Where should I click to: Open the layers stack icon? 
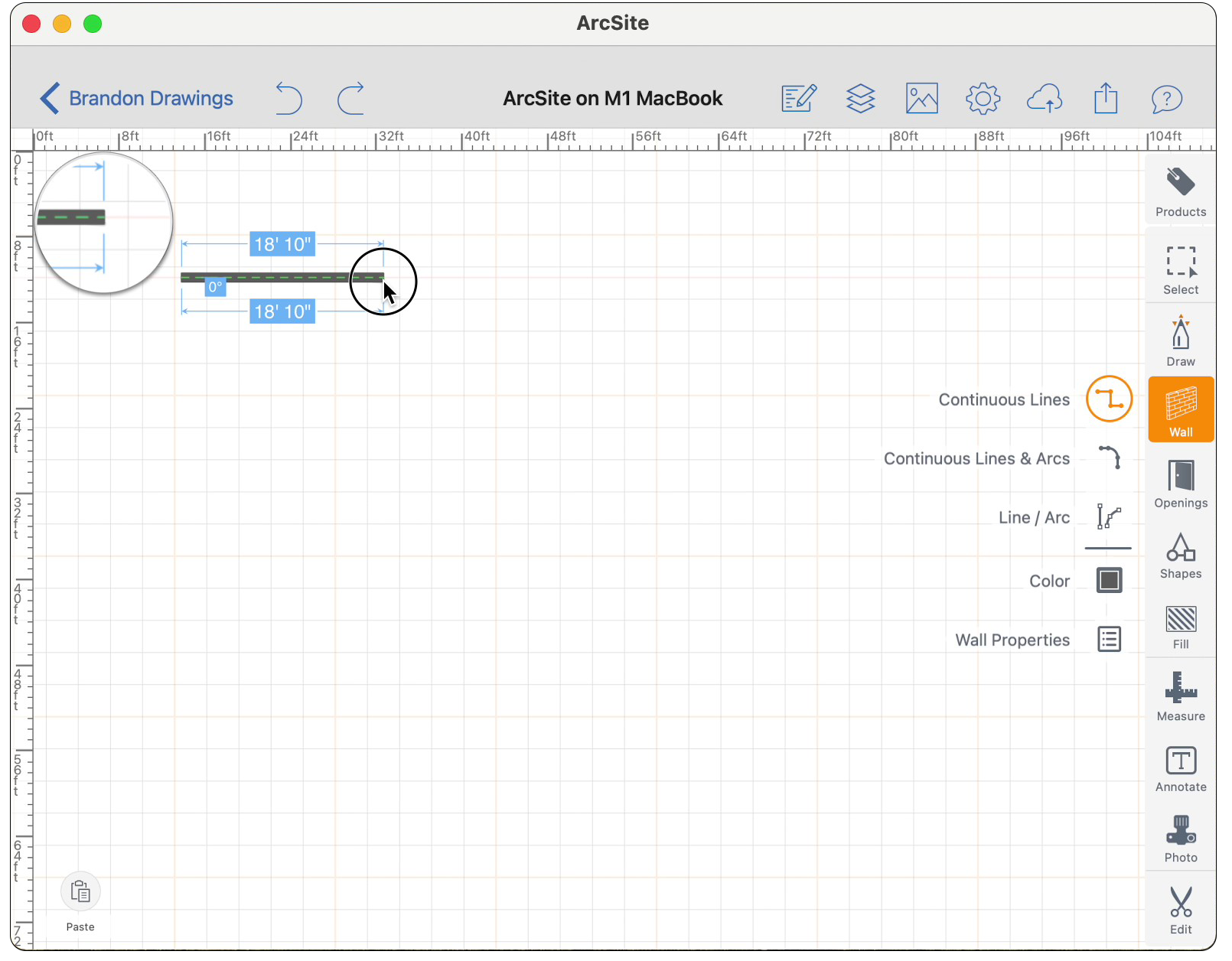861,99
